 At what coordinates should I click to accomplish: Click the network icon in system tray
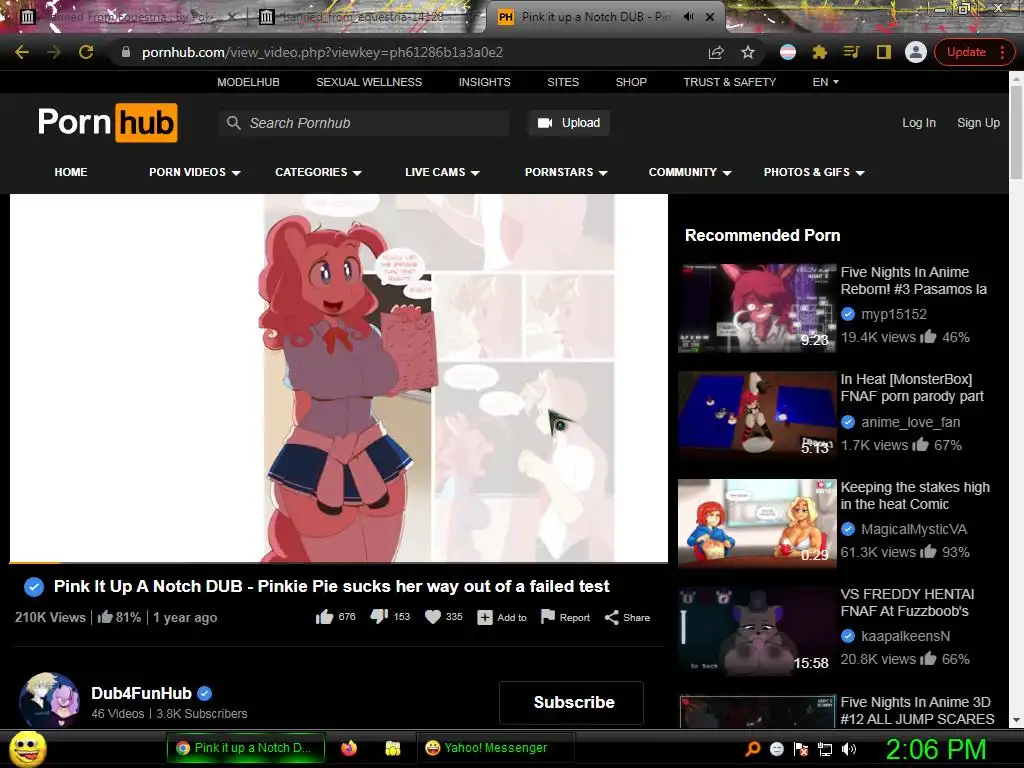point(825,749)
